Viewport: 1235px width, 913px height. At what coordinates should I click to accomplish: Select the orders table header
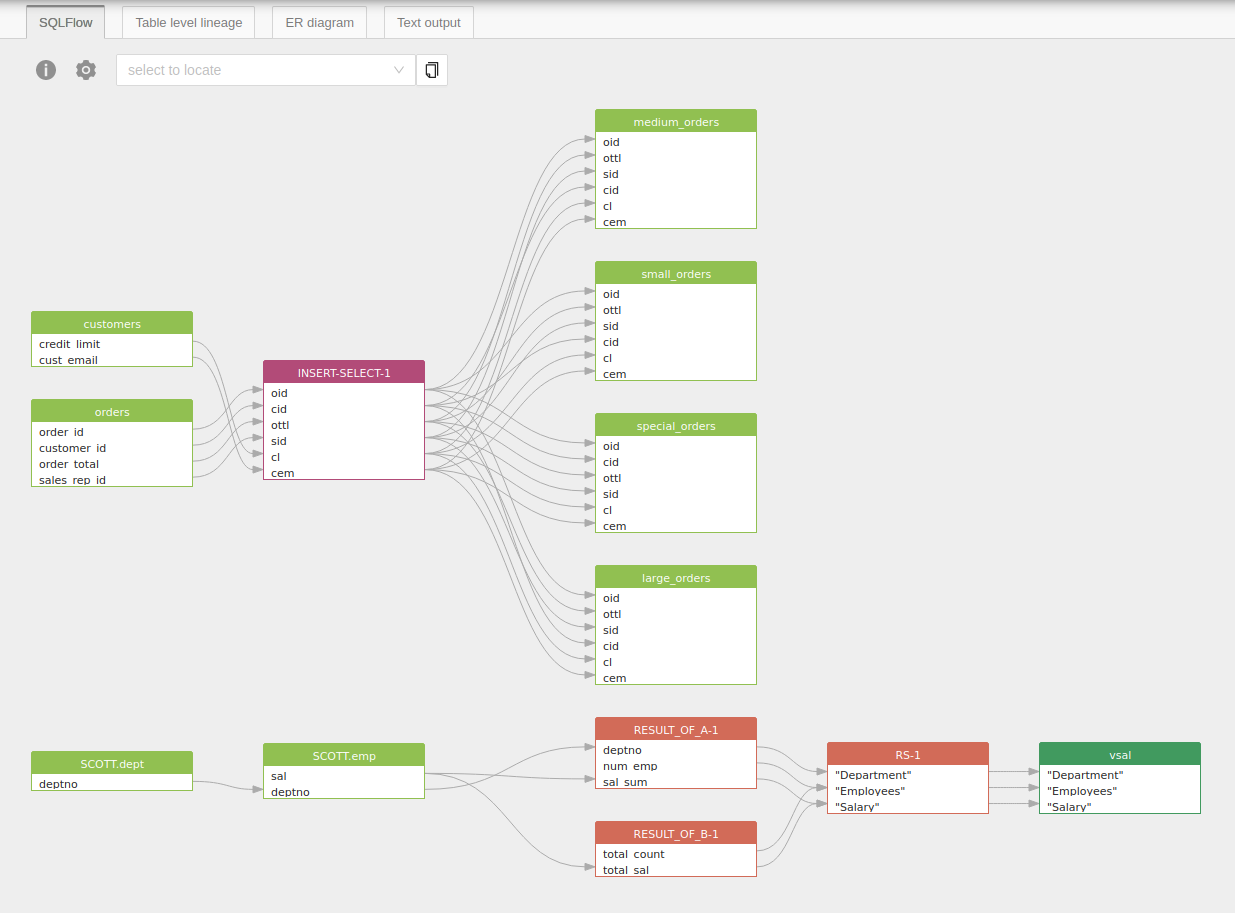(x=112, y=411)
